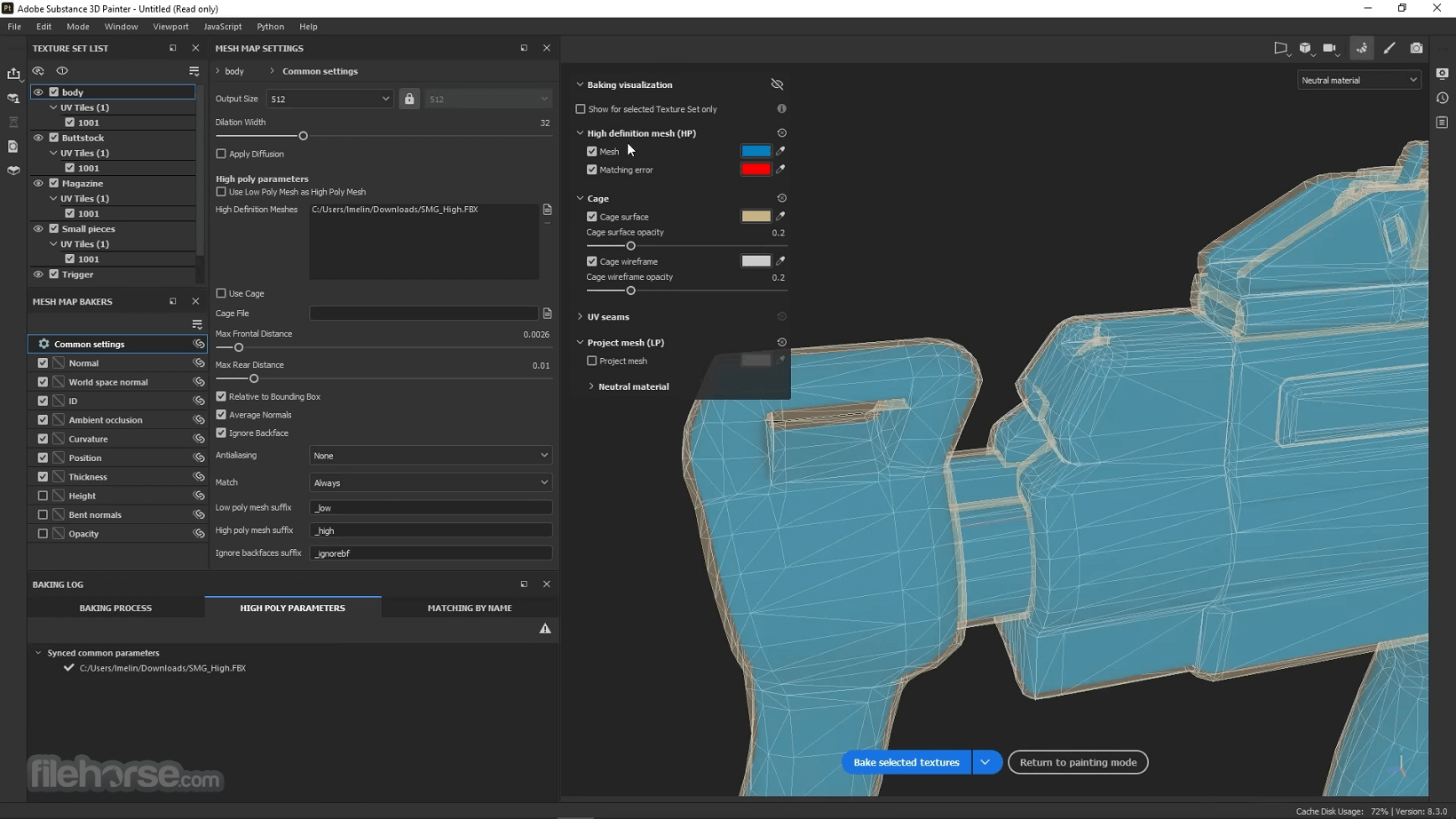Open the File menu
Screen dimensions: 1456x819
click(x=14, y=27)
